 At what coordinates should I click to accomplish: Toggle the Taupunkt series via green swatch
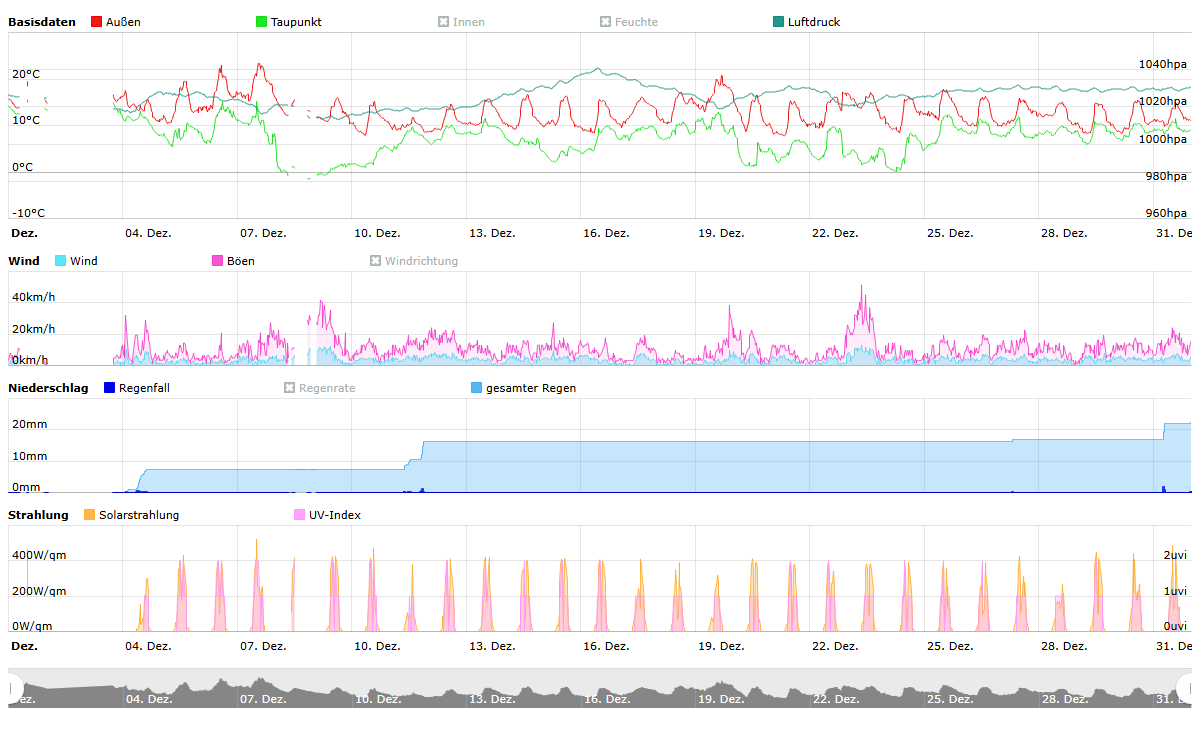tap(262, 22)
